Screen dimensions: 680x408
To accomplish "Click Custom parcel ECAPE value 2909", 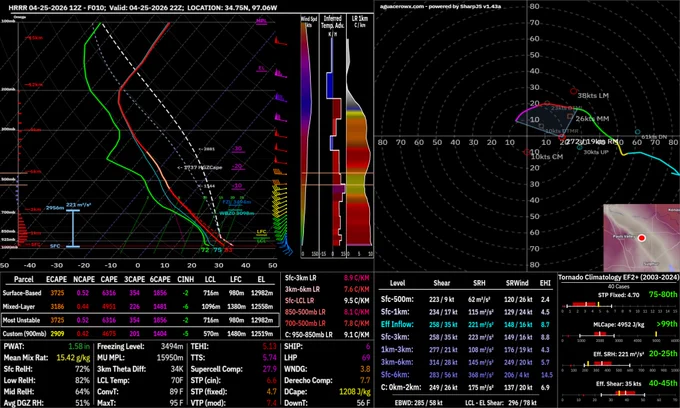I will click(57, 334).
